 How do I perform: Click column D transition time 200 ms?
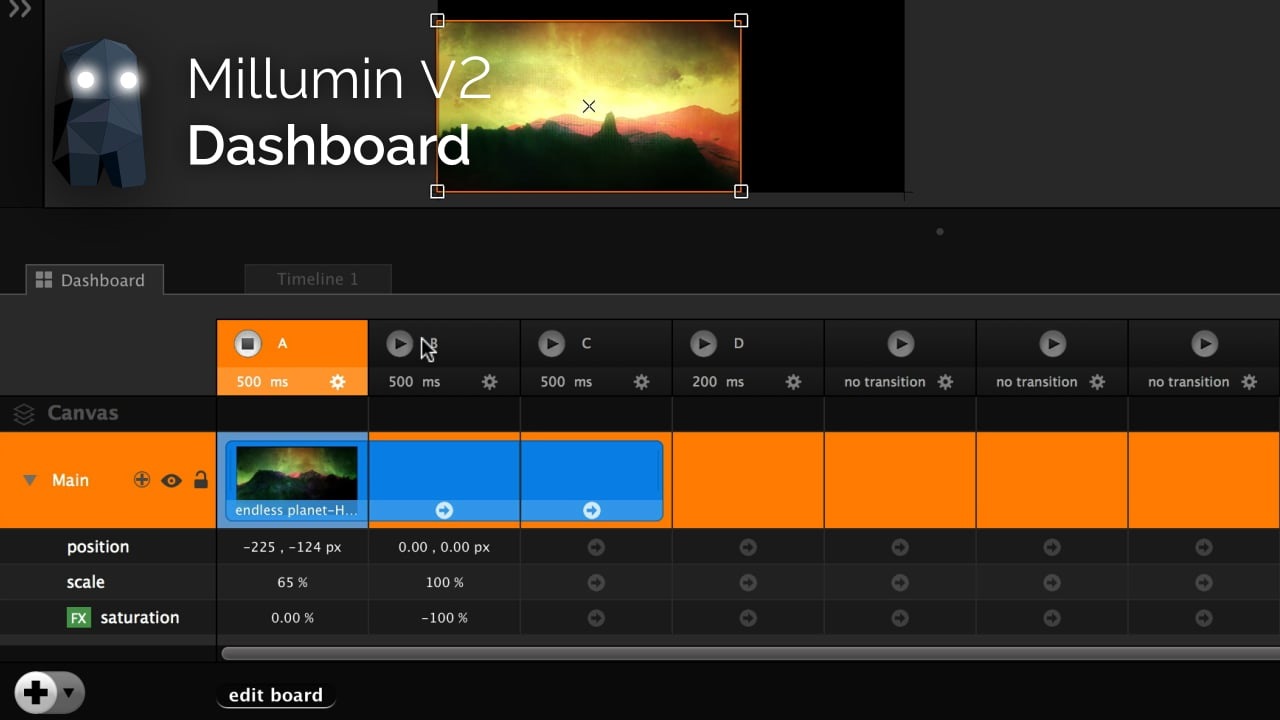tap(718, 382)
